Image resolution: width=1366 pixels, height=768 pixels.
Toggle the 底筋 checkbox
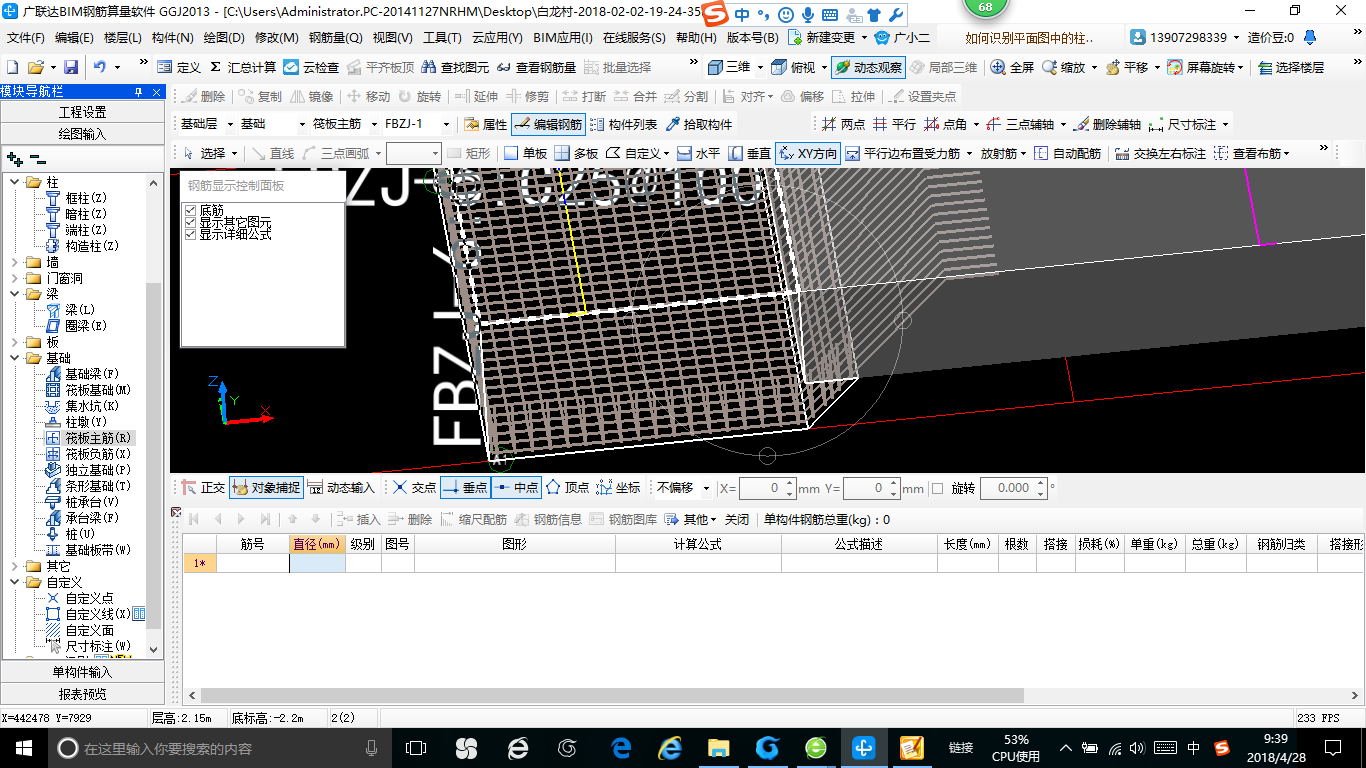click(190, 210)
